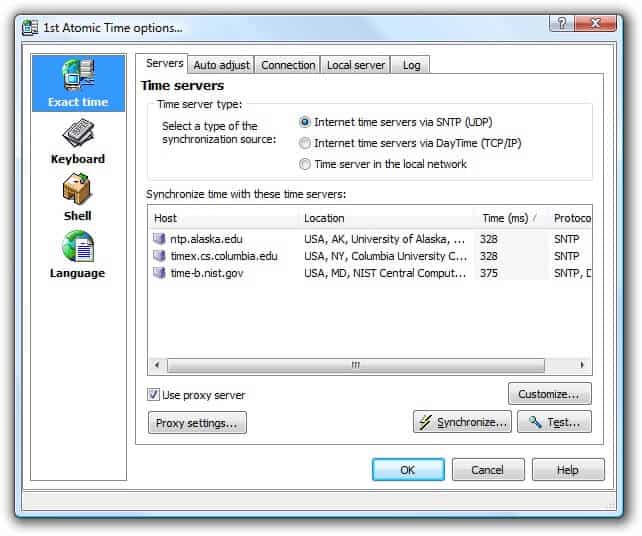Open the Local server tab
The height and width of the screenshot is (536, 642).
pos(355,65)
